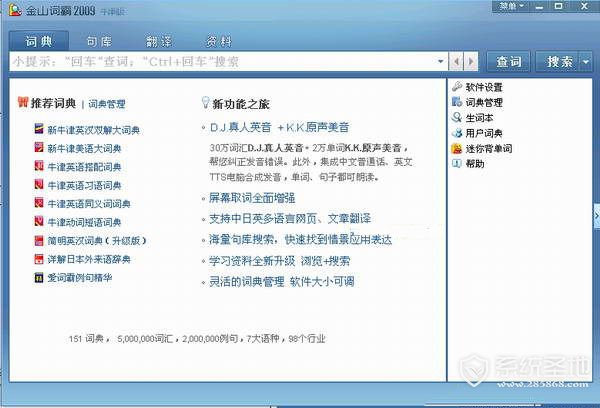Collapse side panel with right-edge arrow
Image resolution: width=600 pixels, height=408 pixels.
(x=597, y=216)
